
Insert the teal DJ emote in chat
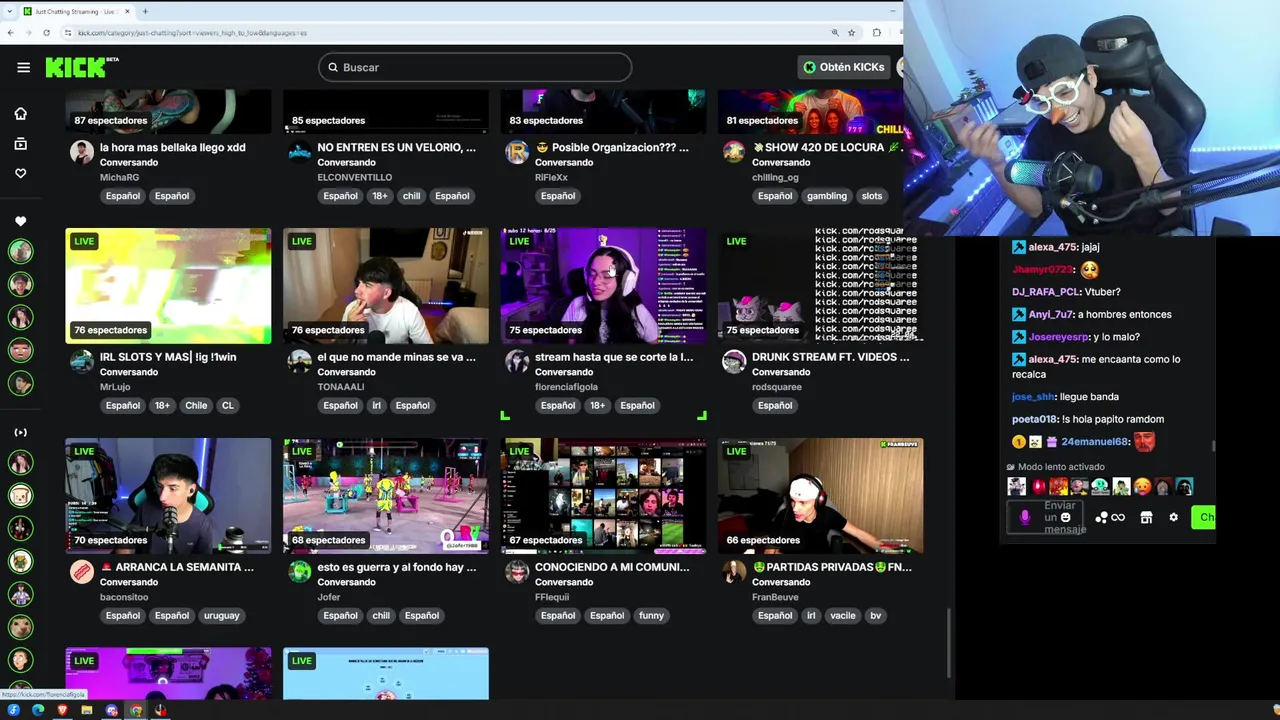tap(1100, 487)
